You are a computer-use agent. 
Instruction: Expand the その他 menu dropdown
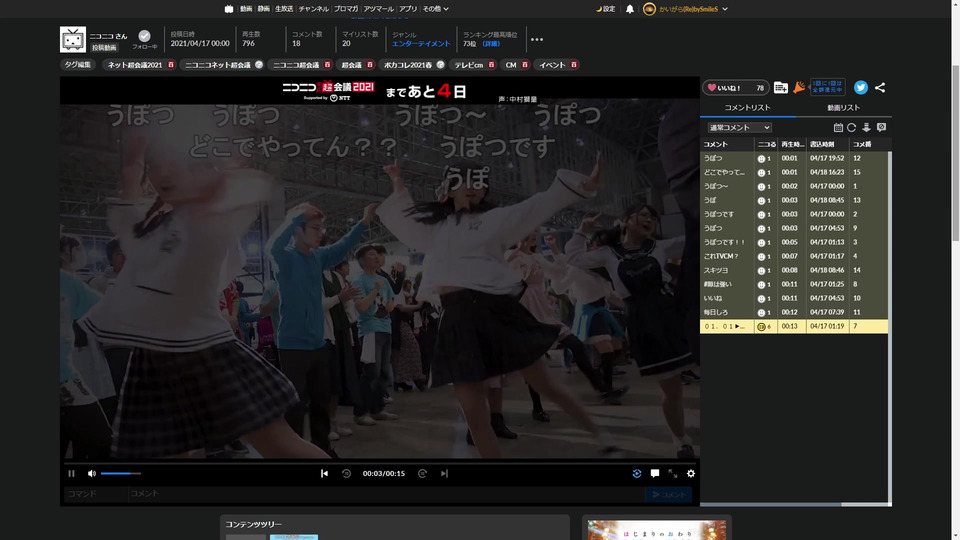(435, 9)
